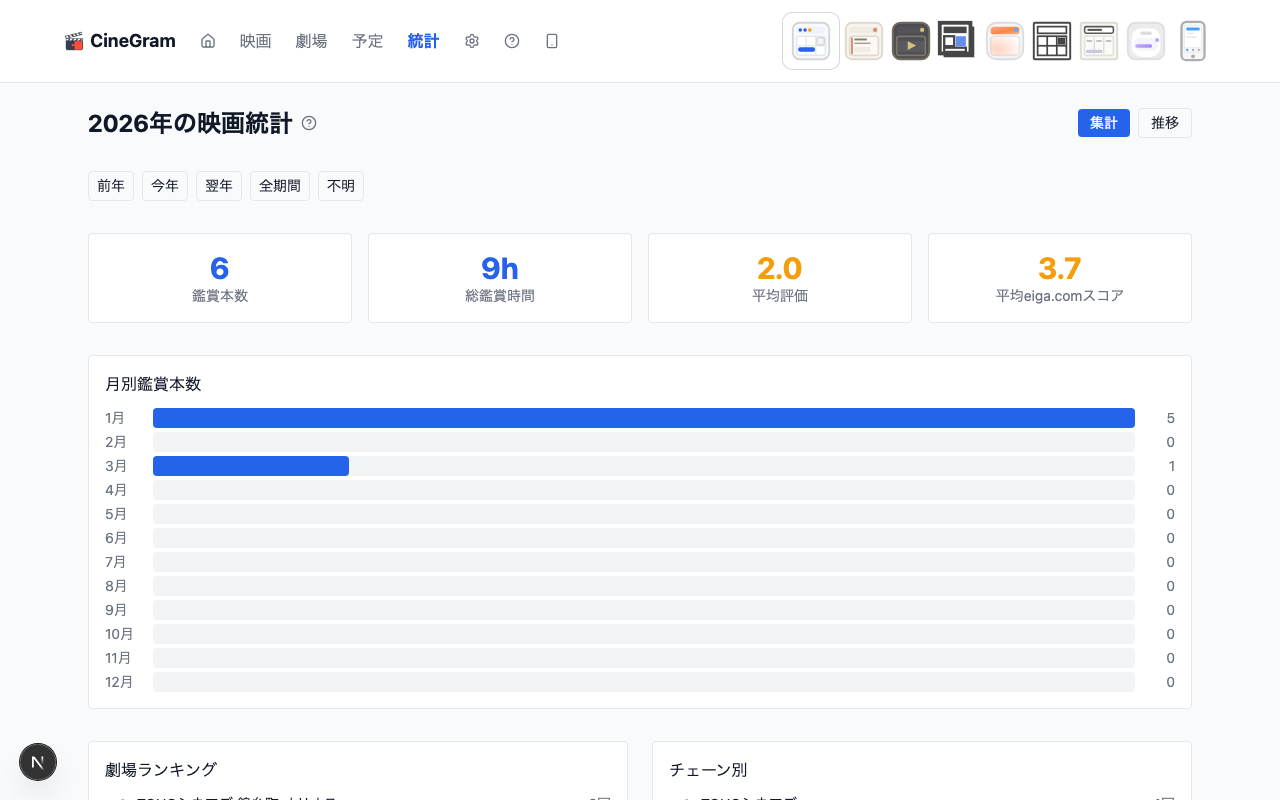Click the blue 集計 button
The height and width of the screenshot is (800, 1280).
[1103, 123]
